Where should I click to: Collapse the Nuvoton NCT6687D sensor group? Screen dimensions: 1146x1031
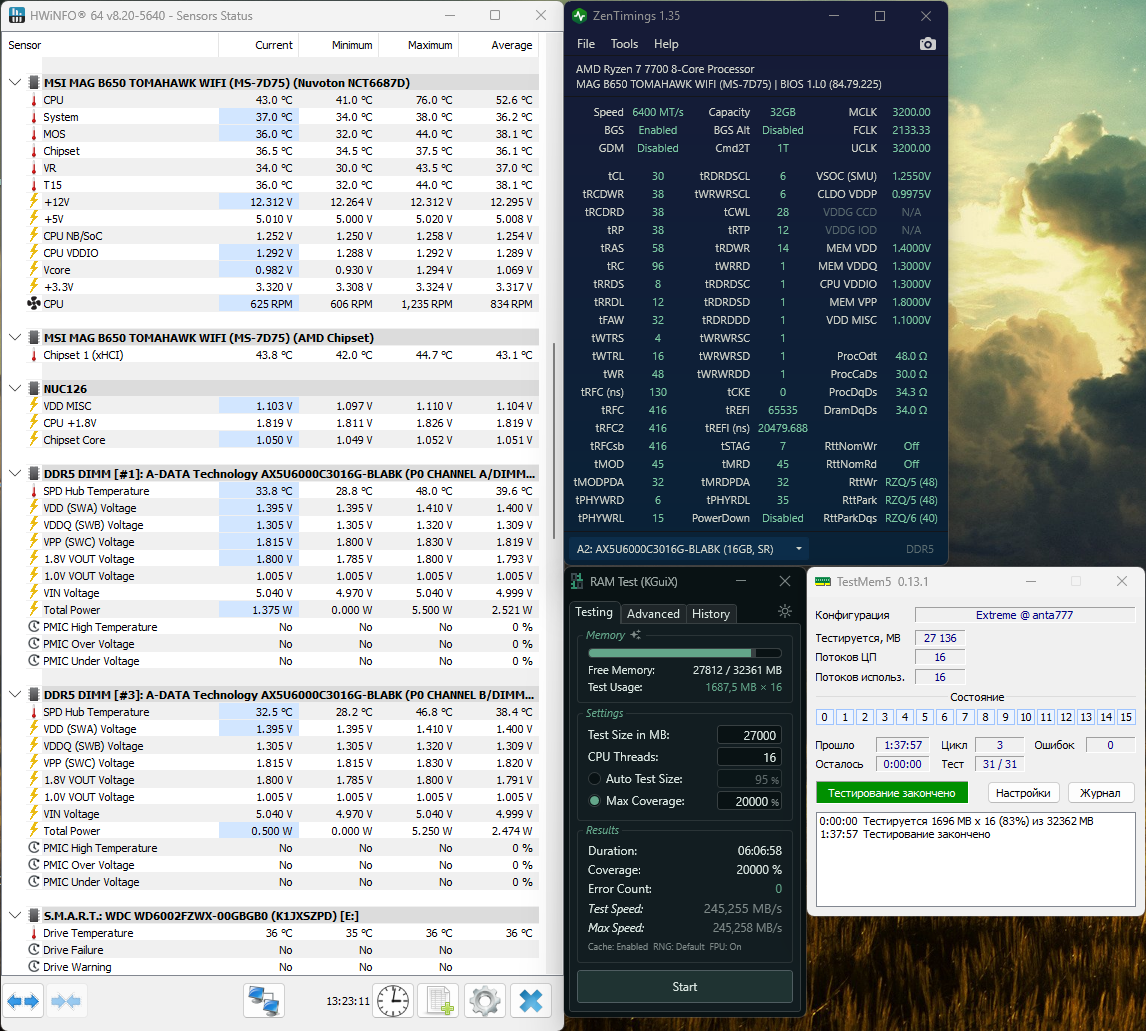pyautogui.click(x=15, y=83)
